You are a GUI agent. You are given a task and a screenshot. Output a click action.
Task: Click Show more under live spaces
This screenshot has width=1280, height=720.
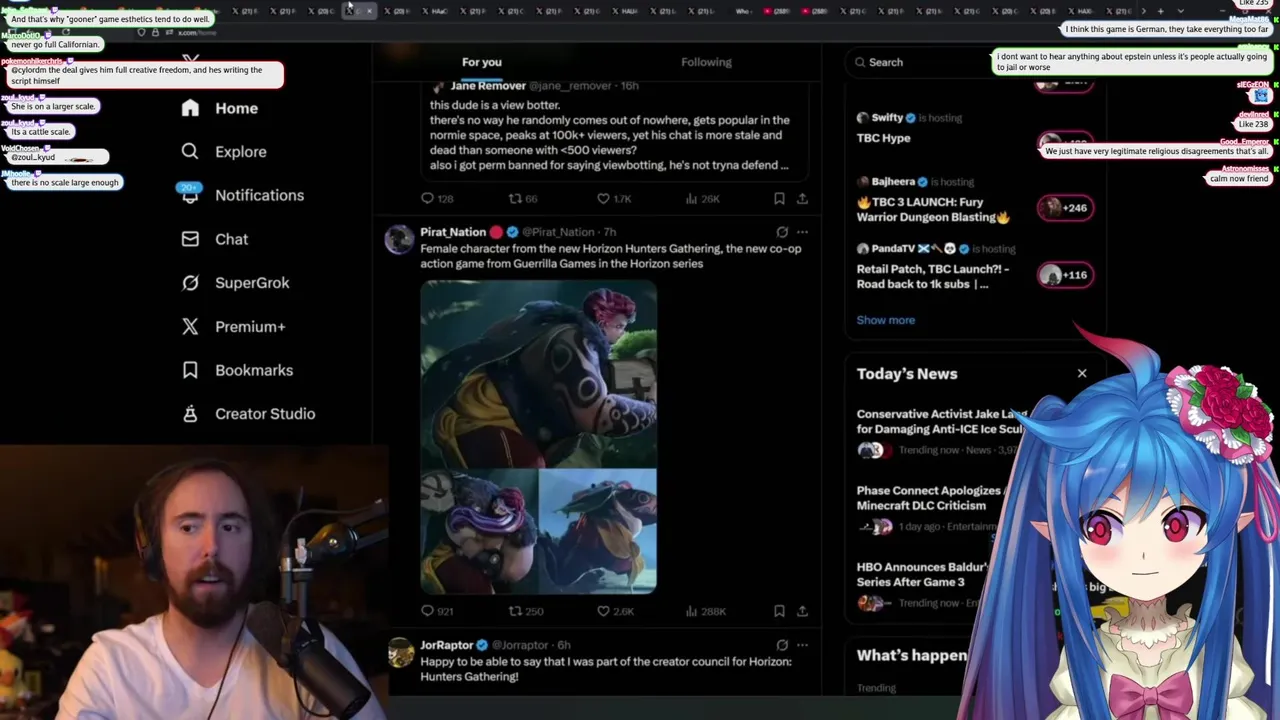[886, 320]
